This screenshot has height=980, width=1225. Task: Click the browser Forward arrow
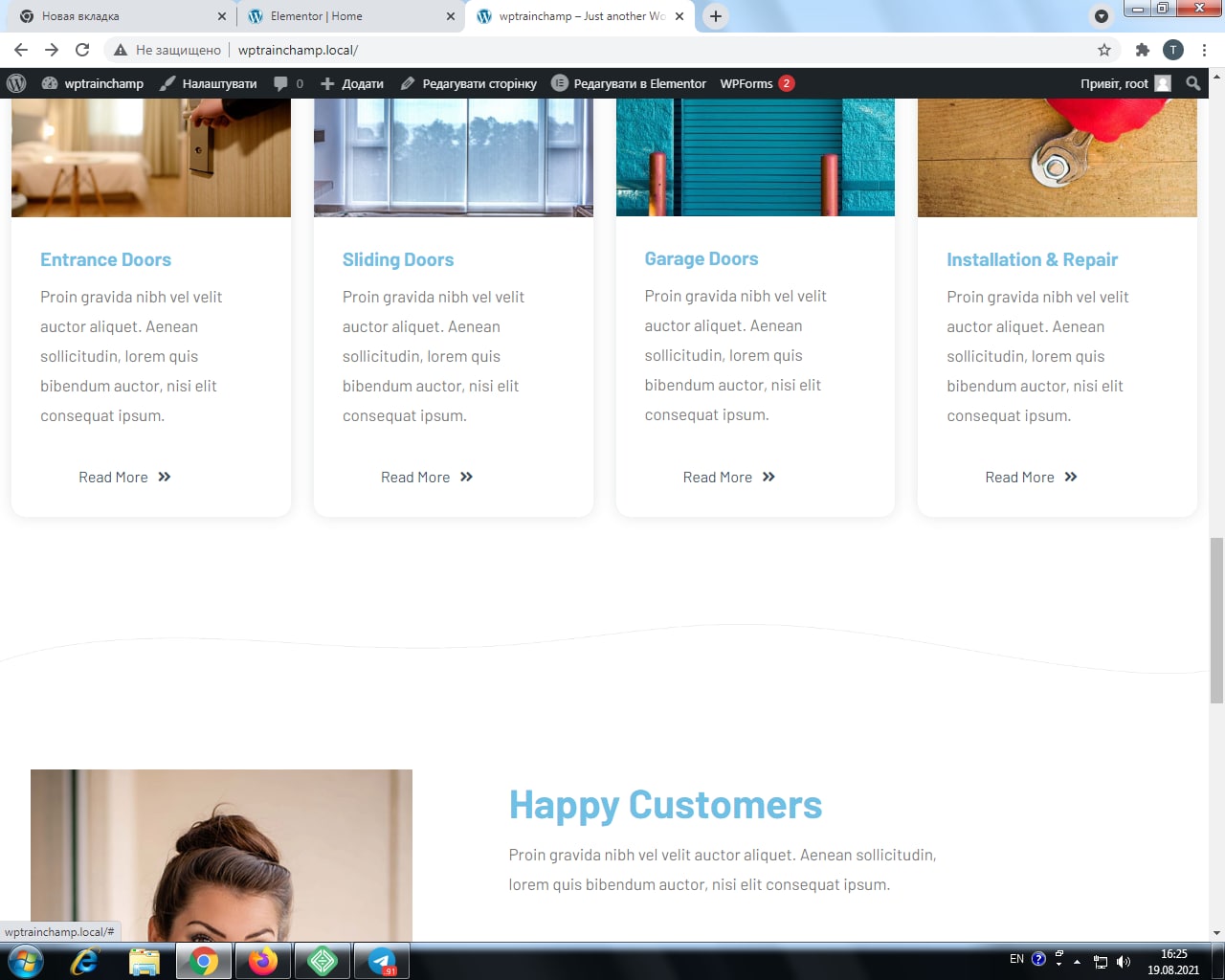pyautogui.click(x=52, y=50)
